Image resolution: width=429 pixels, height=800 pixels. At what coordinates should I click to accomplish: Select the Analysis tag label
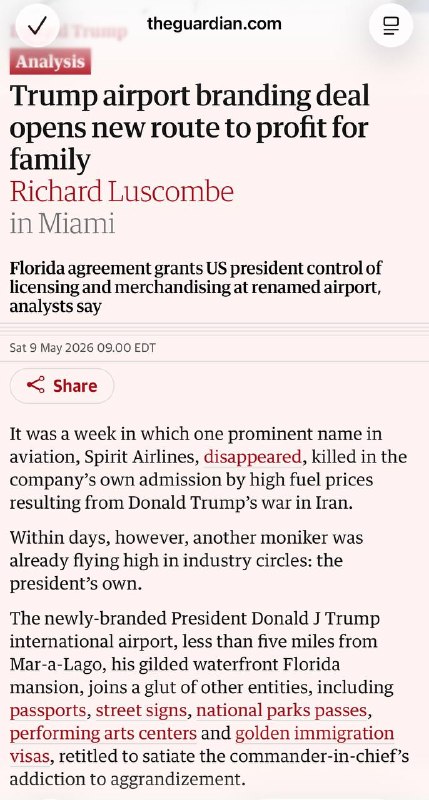(50, 62)
